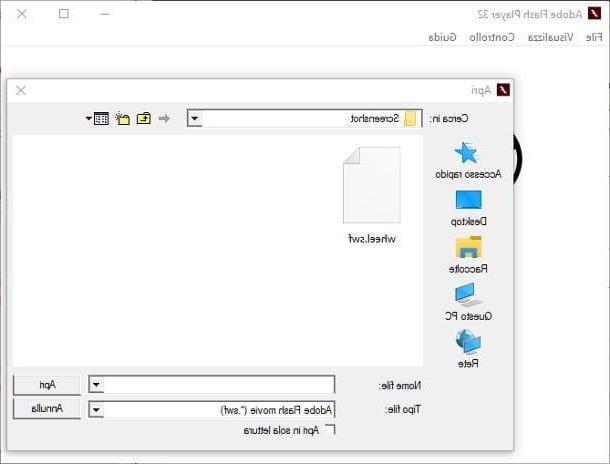This screenshot has height=464, width=610.
Task: Click the wheel.swf file name
Action: click(372, 239)
